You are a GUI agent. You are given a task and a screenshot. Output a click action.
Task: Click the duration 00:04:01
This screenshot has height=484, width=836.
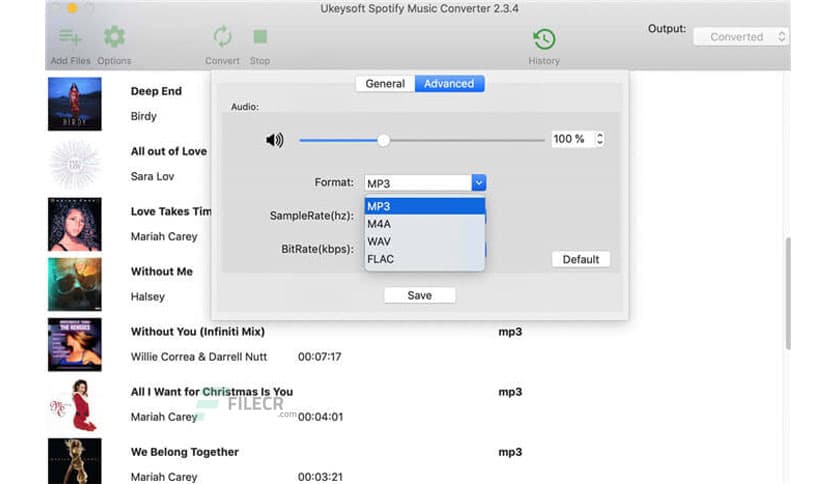click(x=320, y=417)
